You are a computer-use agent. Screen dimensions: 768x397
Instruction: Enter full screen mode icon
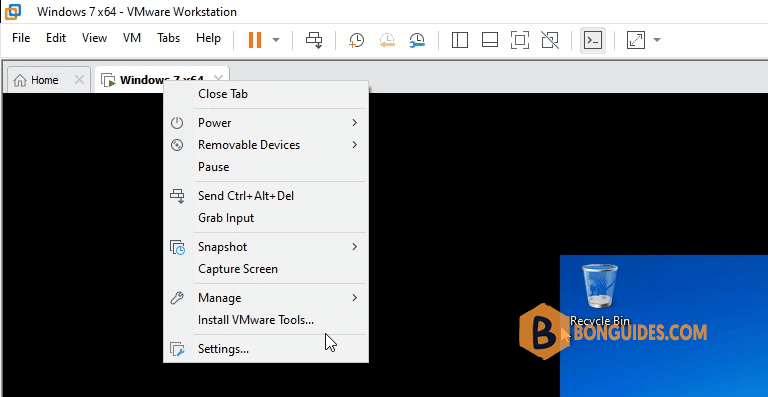[520, 40]
